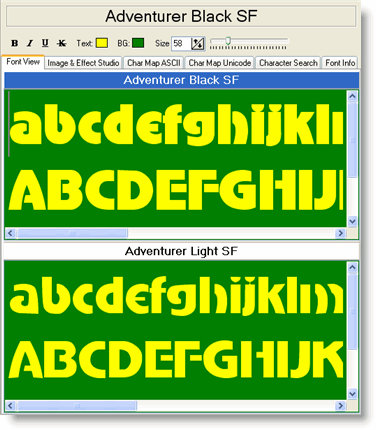
Task: Click the Light SF horizontal scrollbar thumb
Action: (77, 406)
